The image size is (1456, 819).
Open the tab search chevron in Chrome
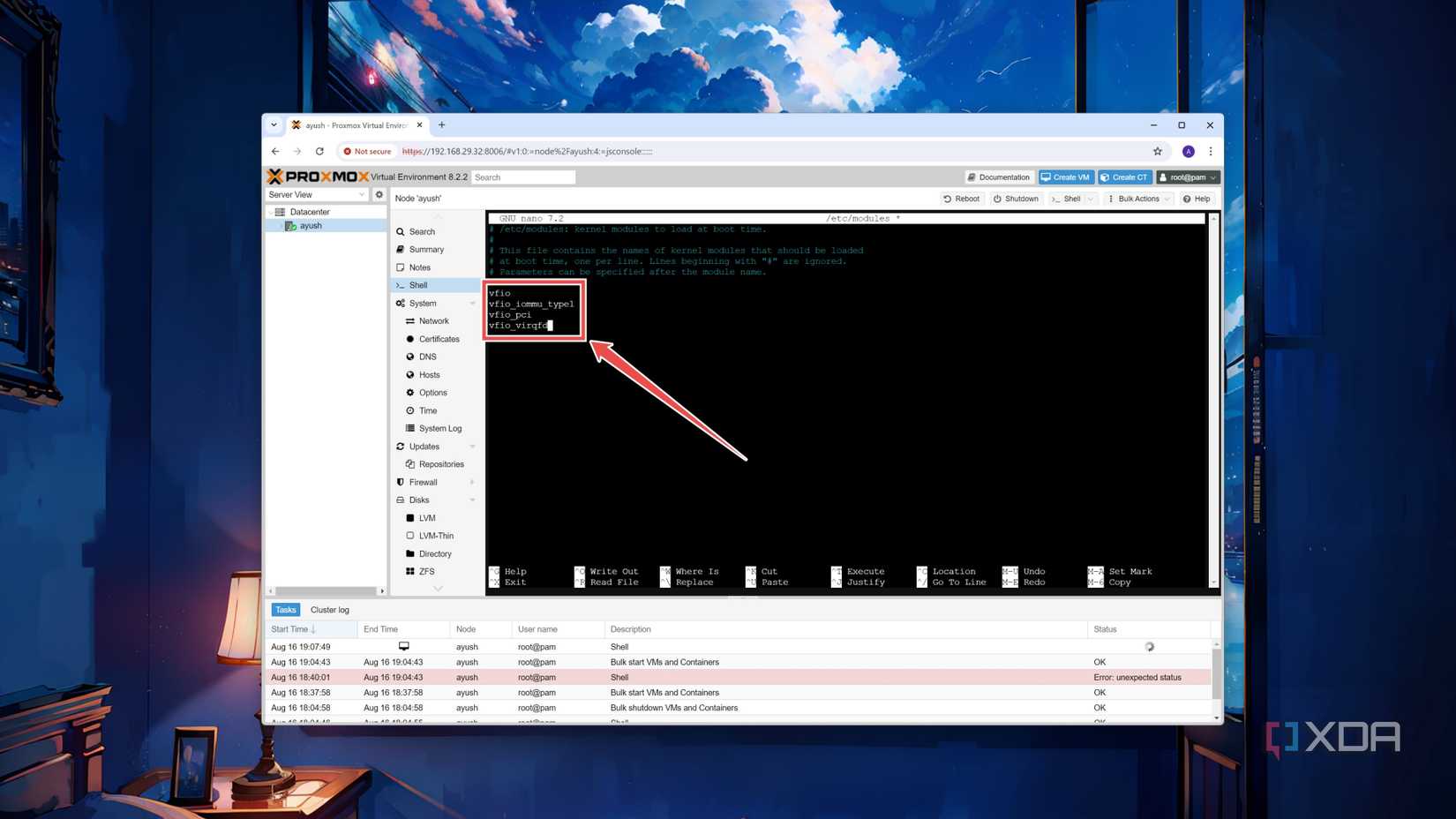click(x=274, y=125)
